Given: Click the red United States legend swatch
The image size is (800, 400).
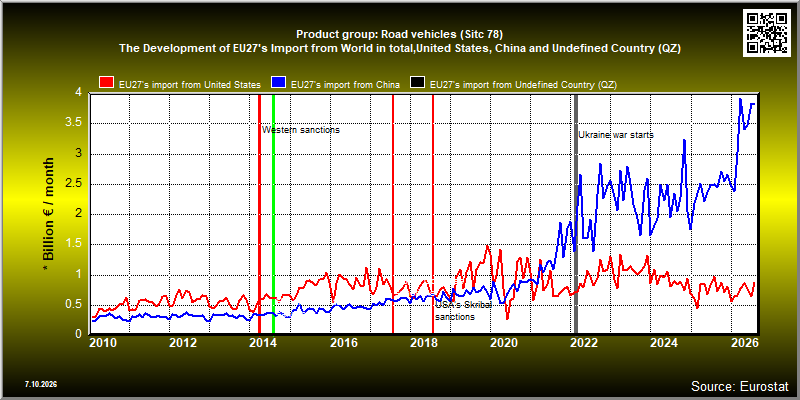Looking at the screenshot, I should point(107,84).
